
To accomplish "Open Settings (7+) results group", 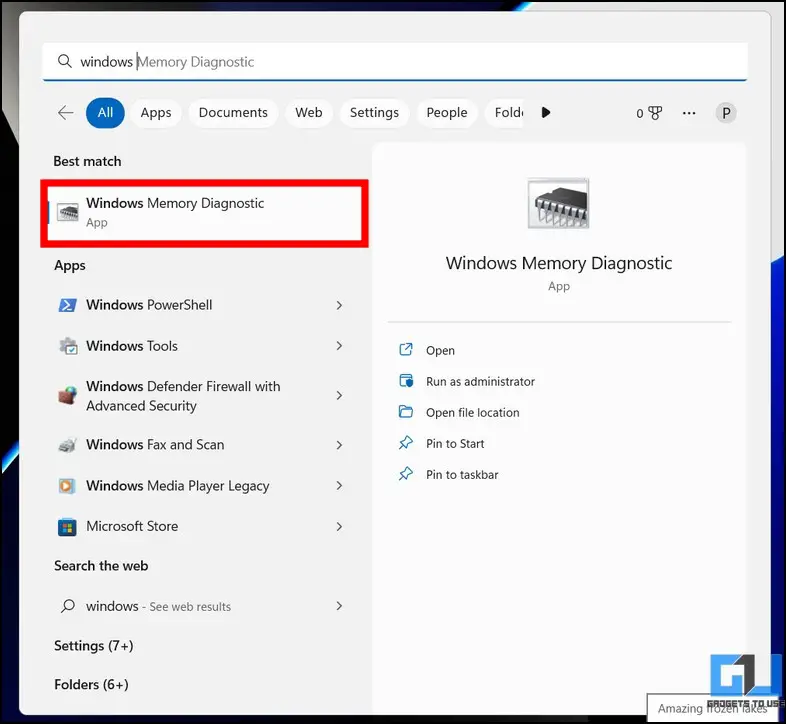I will 94,646.
